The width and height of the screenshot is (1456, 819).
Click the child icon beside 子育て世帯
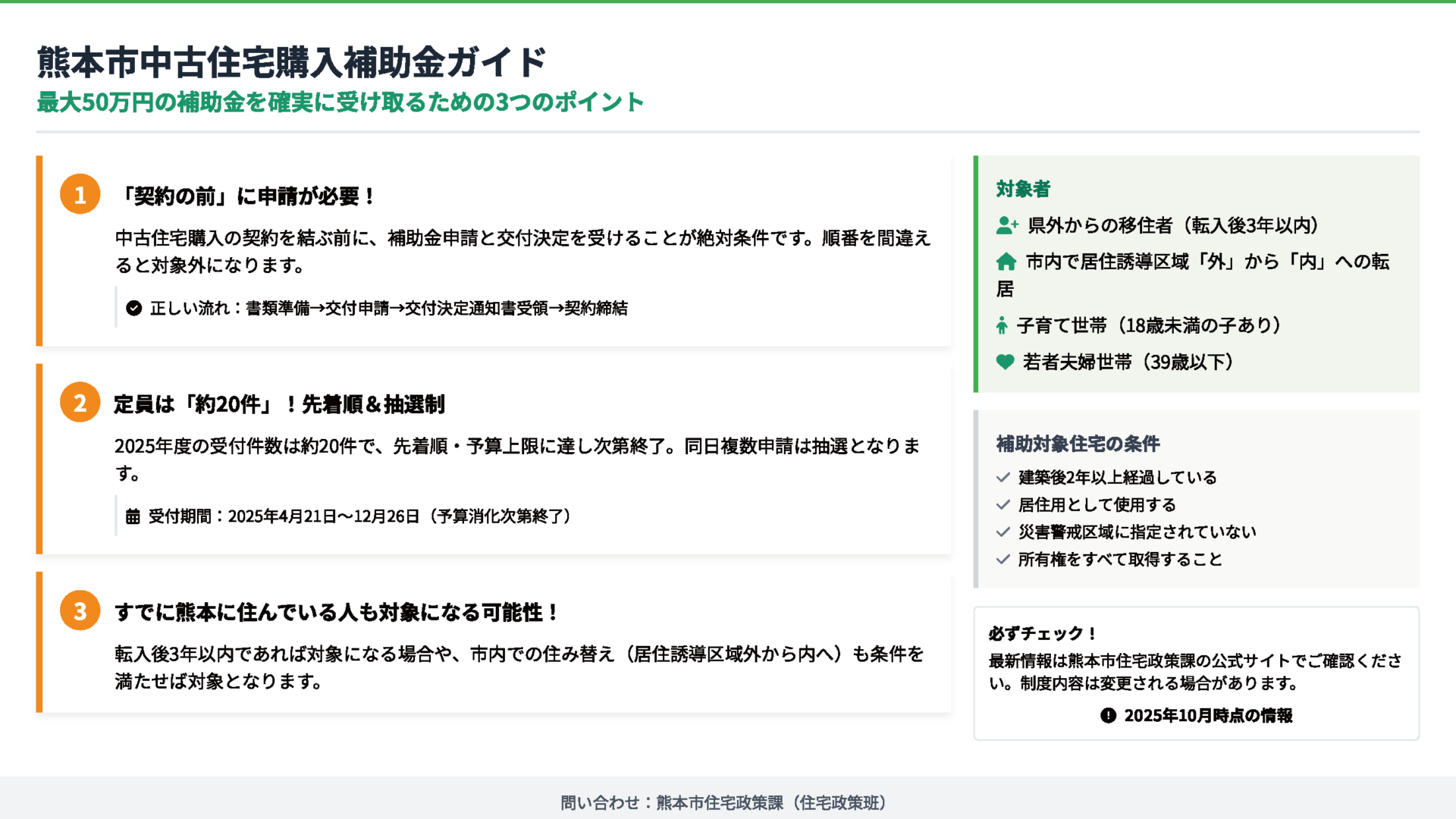click(1002, 326)
